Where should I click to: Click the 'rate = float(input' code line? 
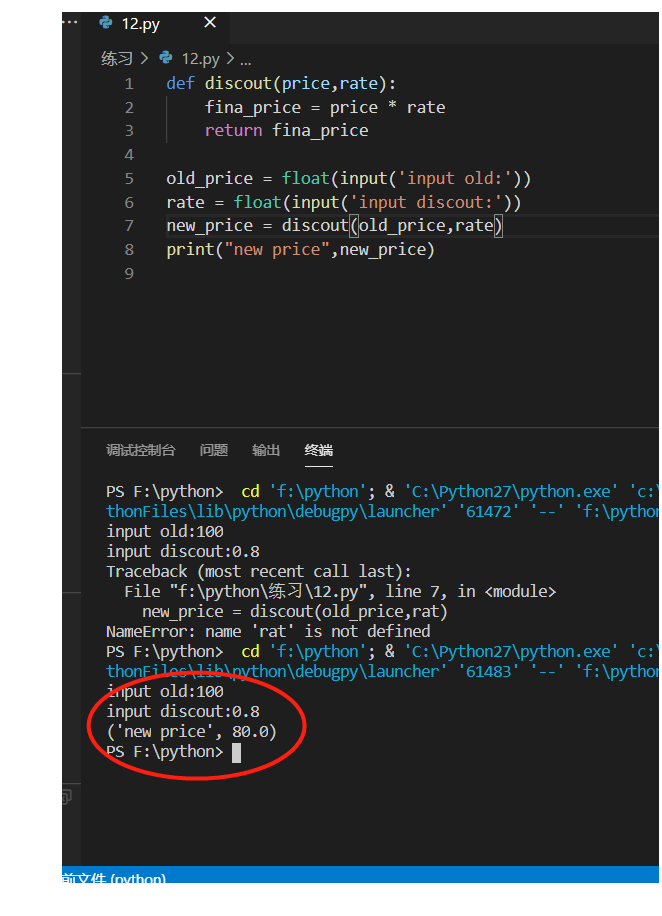[x=344, y=202]
